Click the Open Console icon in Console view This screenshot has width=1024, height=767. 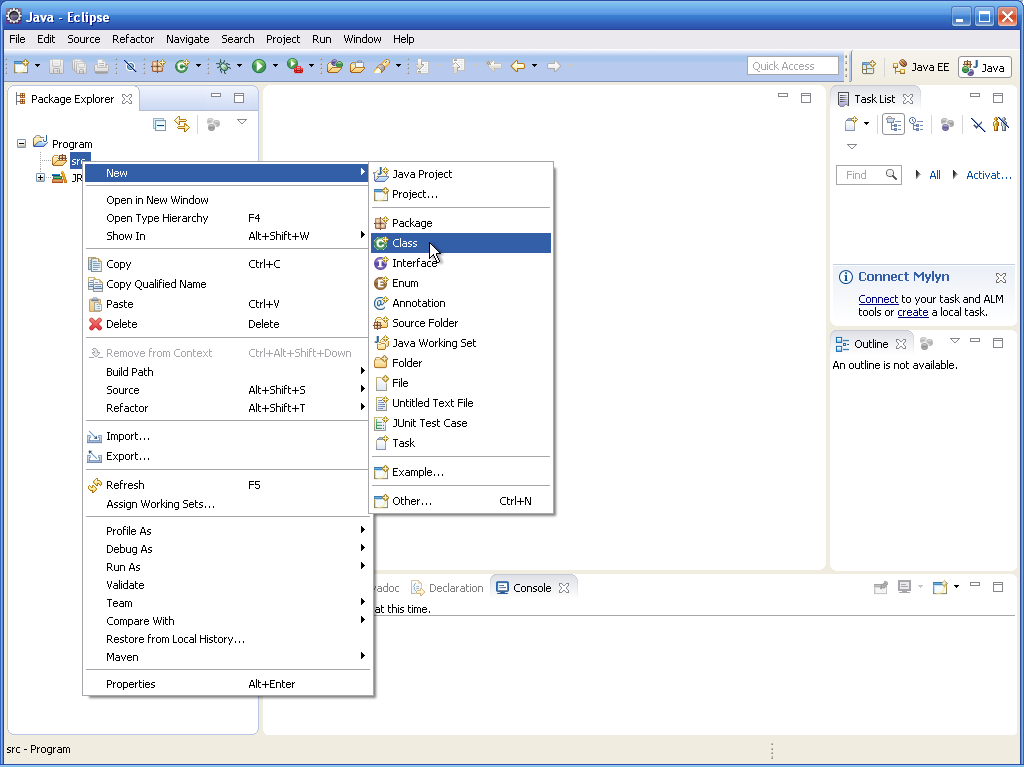(x=940, y=587)
